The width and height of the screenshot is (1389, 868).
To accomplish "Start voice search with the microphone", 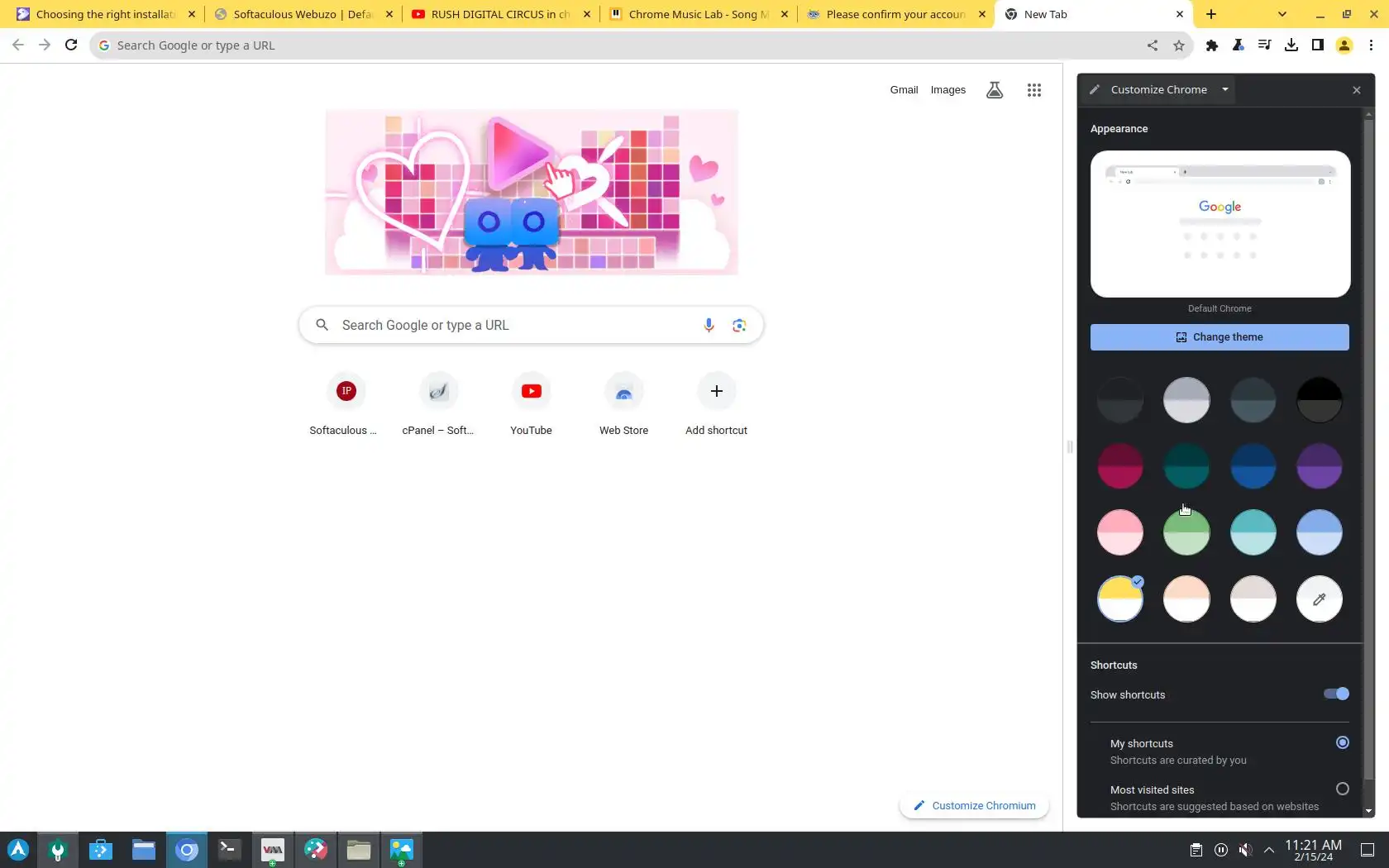I will [709, 326].
